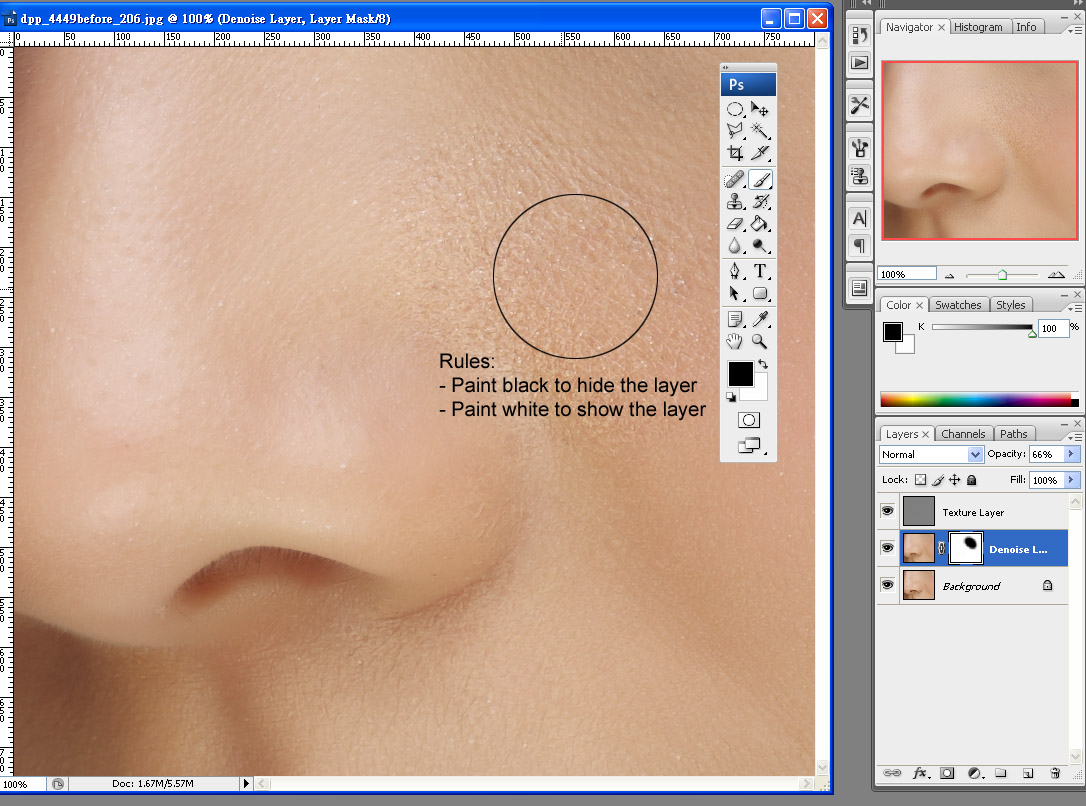Click the Healing Brush tool

[x=735, y=180]
